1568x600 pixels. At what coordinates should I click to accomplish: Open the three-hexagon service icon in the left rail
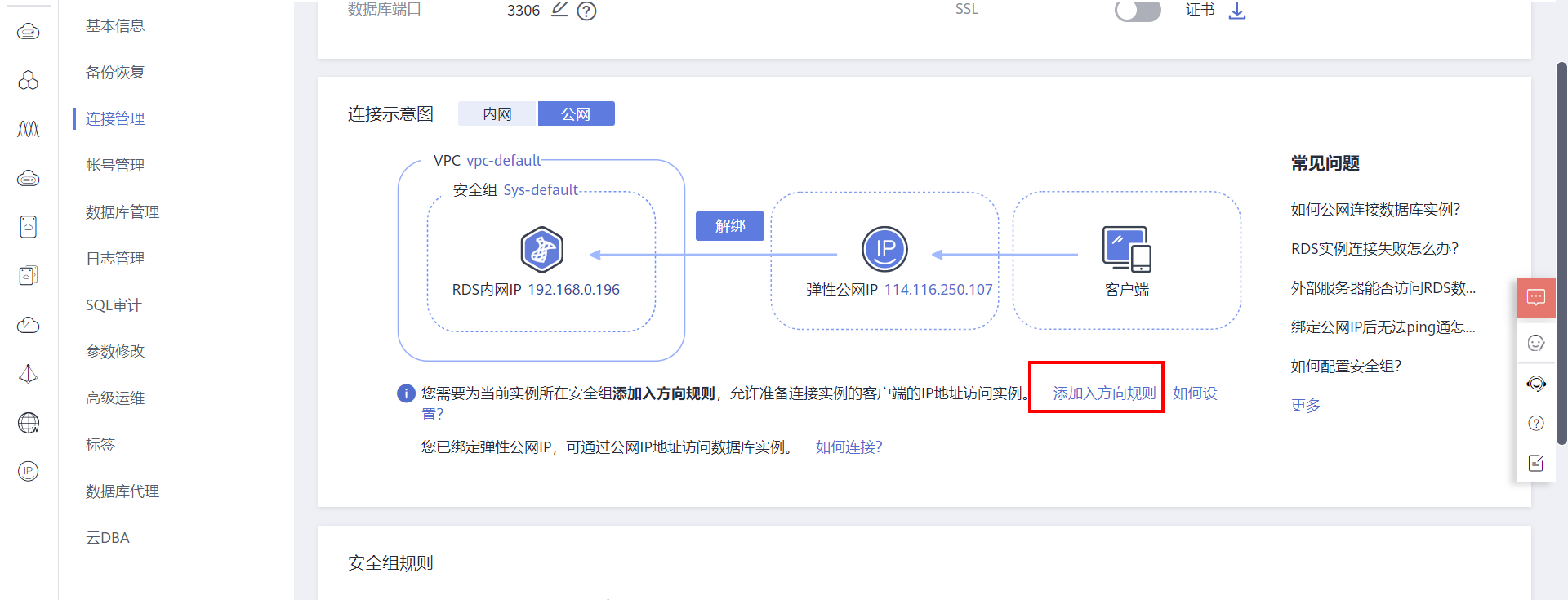pos(29,80)
